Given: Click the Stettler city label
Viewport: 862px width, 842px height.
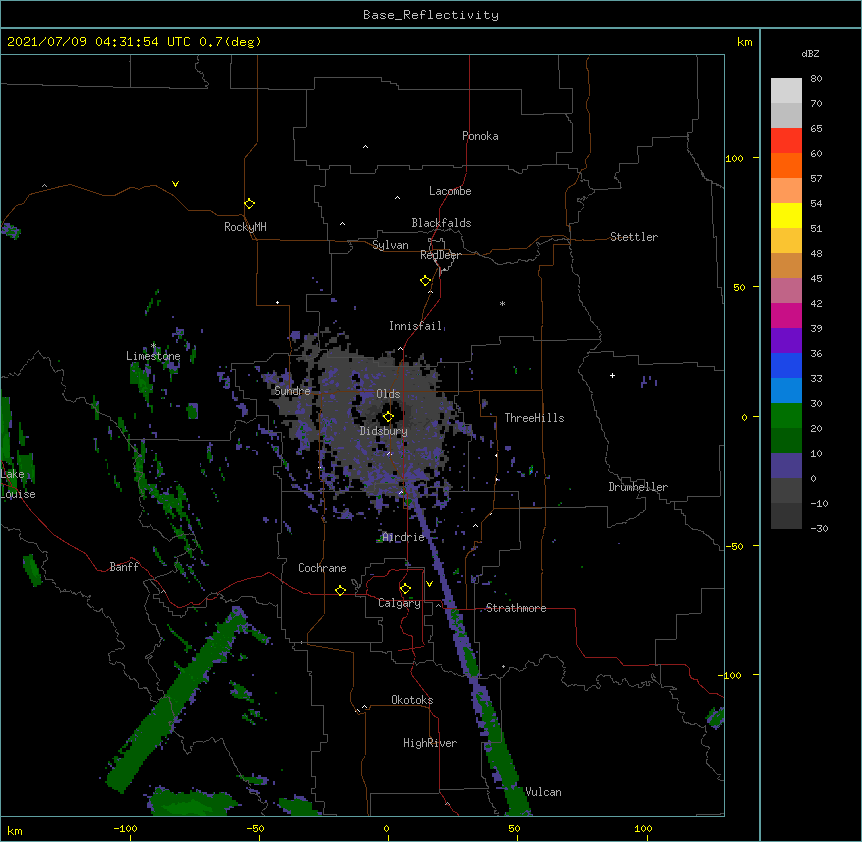Looking at the screenshot, I should (634, 237).
